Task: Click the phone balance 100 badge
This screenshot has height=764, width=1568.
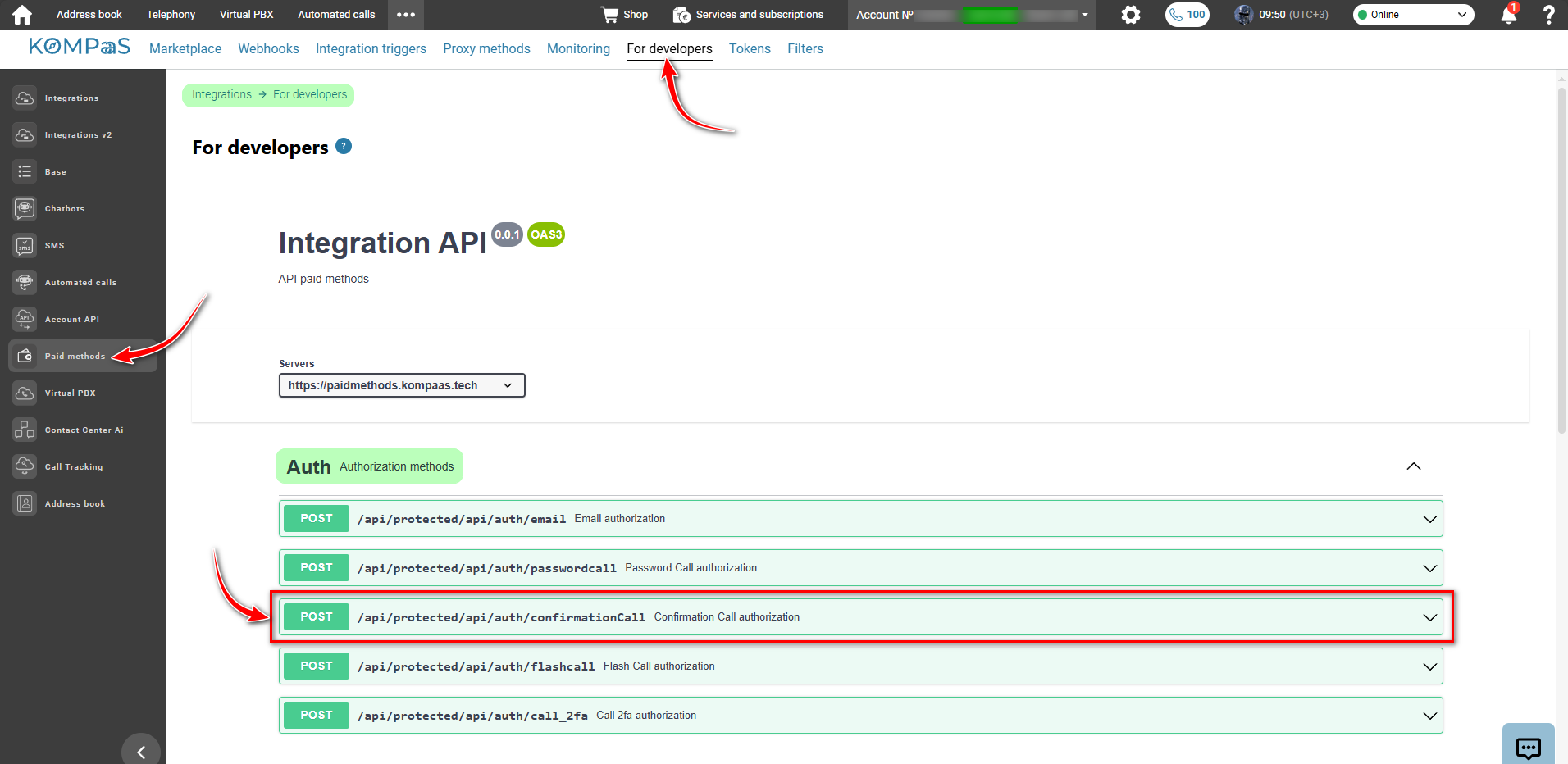Action: coord(1187,15)
